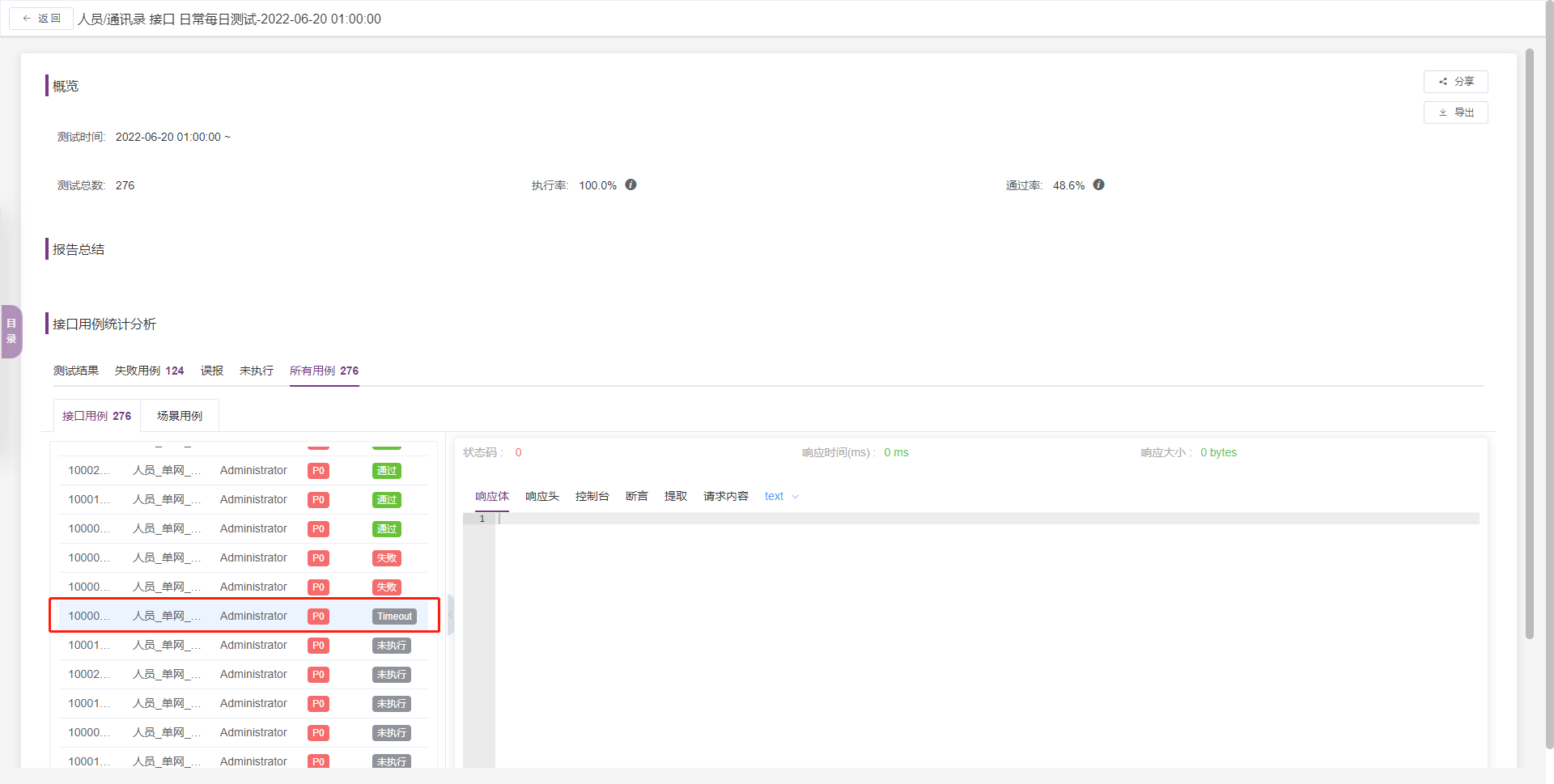Click the 接口用例统计分析 section heading

(x=104, y=324)
